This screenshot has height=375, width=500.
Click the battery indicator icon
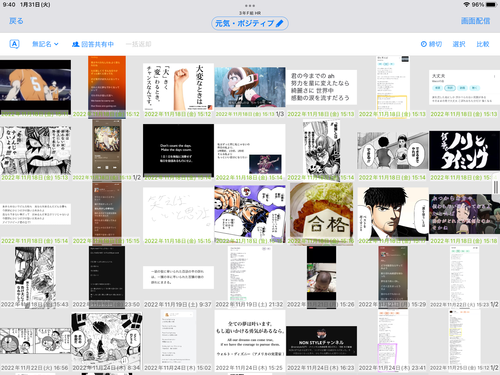pyautogui.click(x=491, y=5)
